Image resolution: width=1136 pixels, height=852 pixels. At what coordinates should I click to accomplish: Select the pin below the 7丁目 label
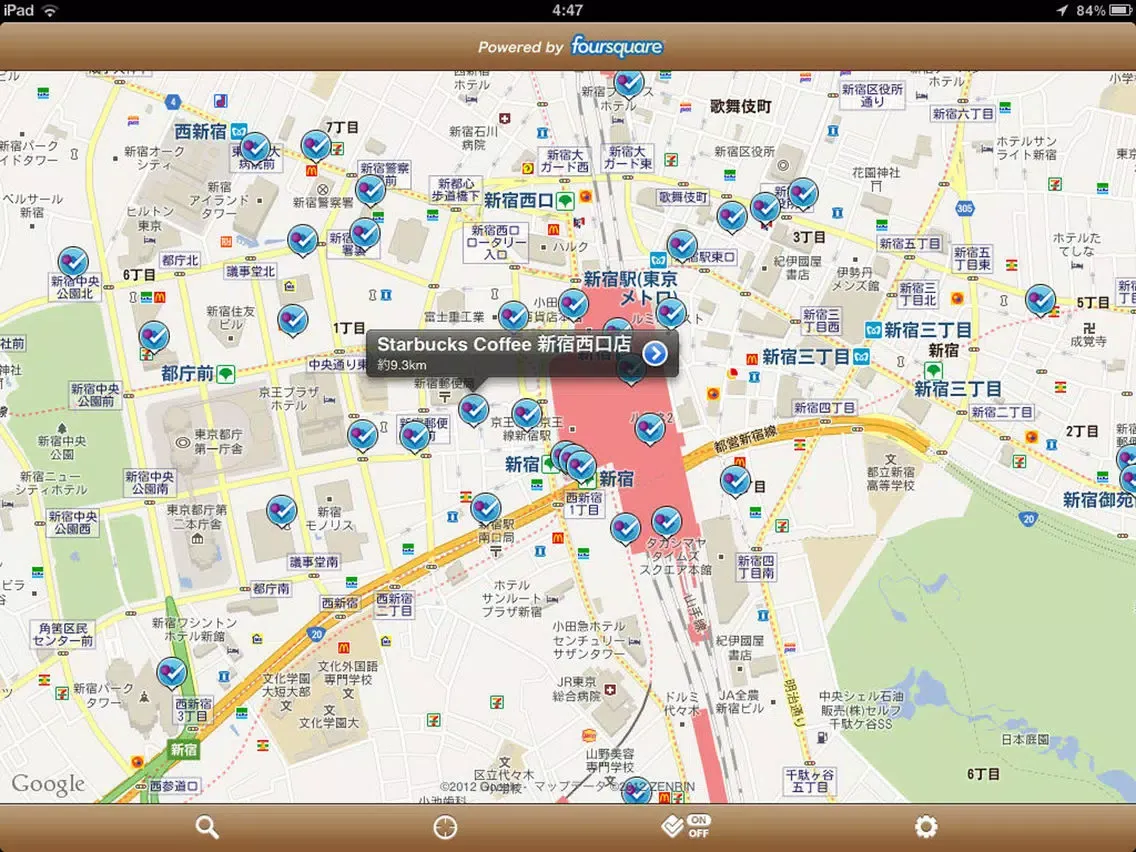315,147
